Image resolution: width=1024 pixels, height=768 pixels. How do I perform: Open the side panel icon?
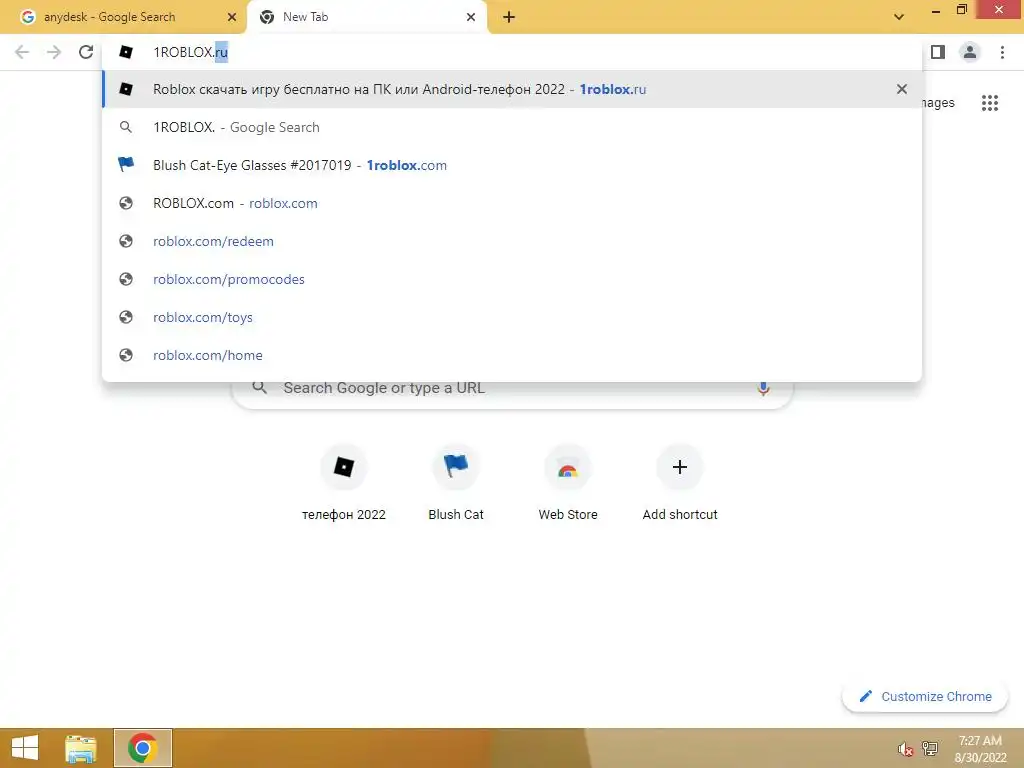tap(938, 52)
